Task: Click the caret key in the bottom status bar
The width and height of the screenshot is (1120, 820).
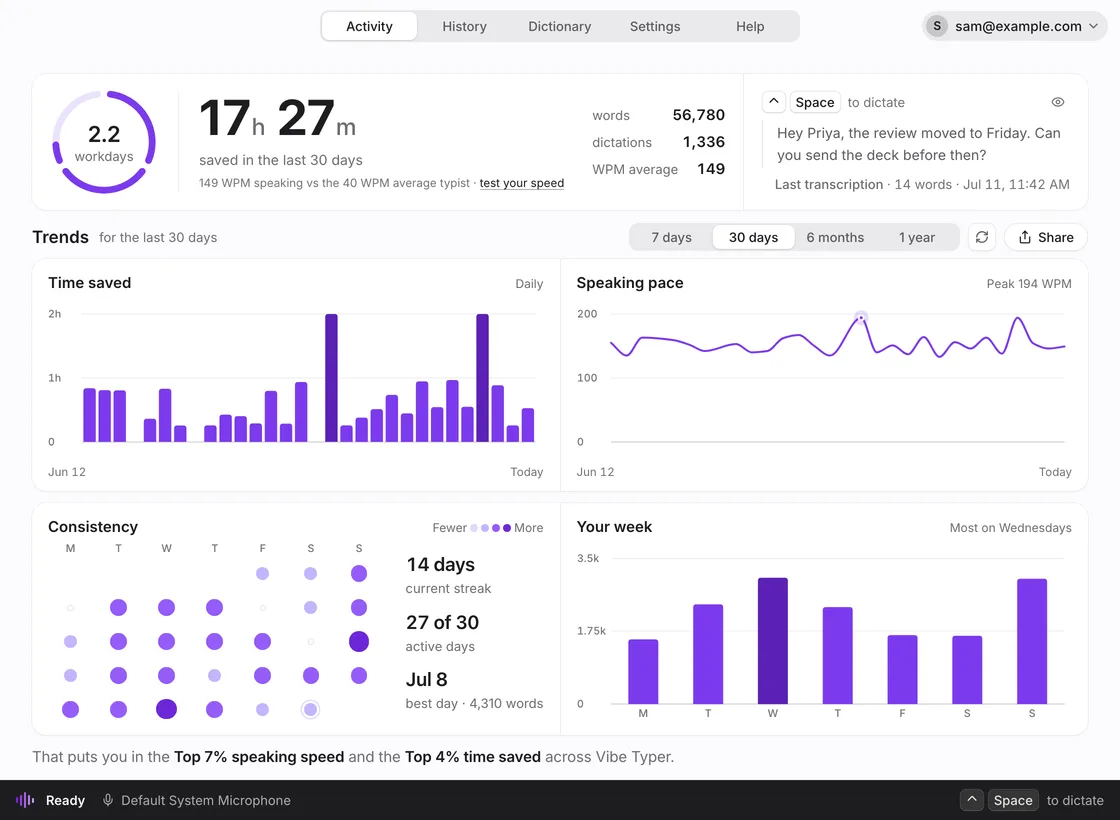Action: [x=971, y=800]
